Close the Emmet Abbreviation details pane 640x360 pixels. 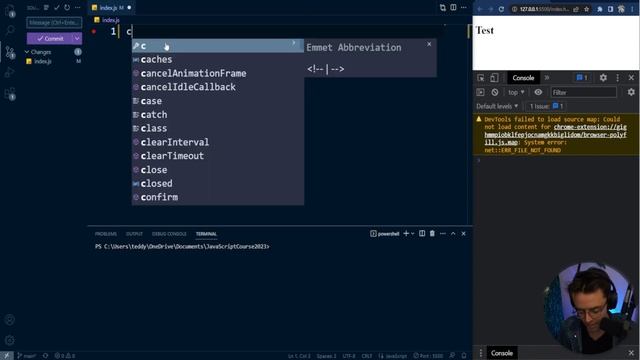coord(429,44)
